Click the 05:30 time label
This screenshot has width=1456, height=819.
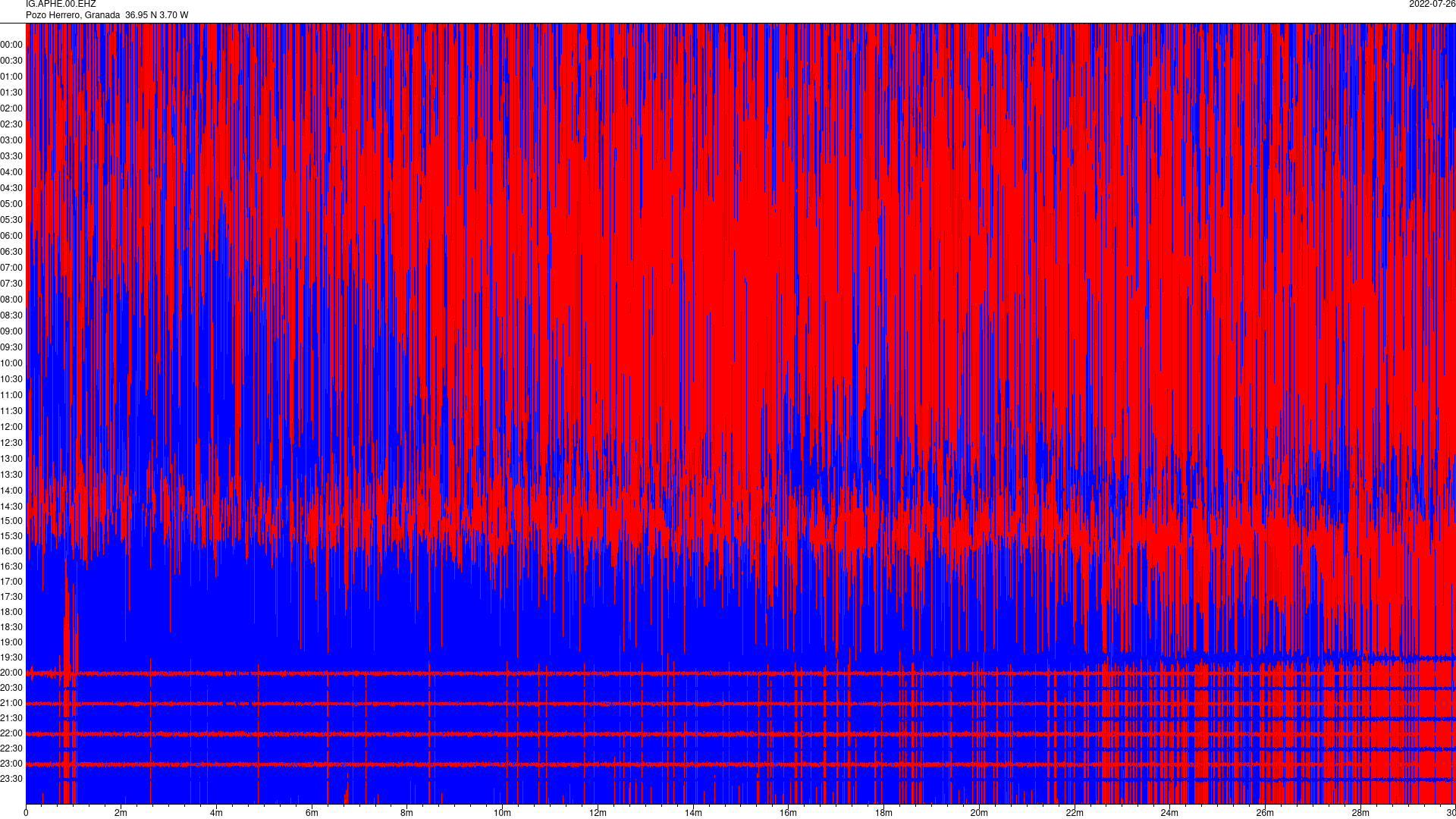point(11,220)
